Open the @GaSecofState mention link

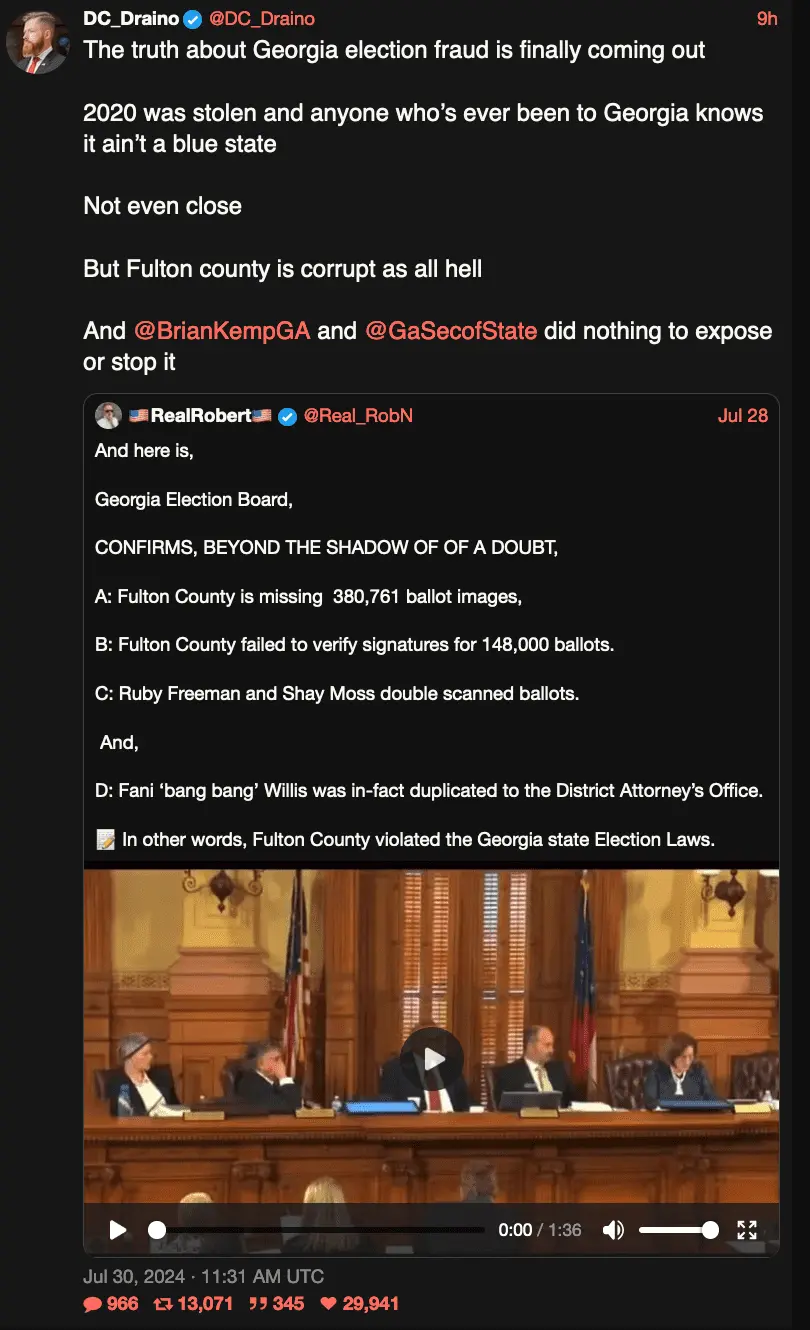click(x=451, y=331)
